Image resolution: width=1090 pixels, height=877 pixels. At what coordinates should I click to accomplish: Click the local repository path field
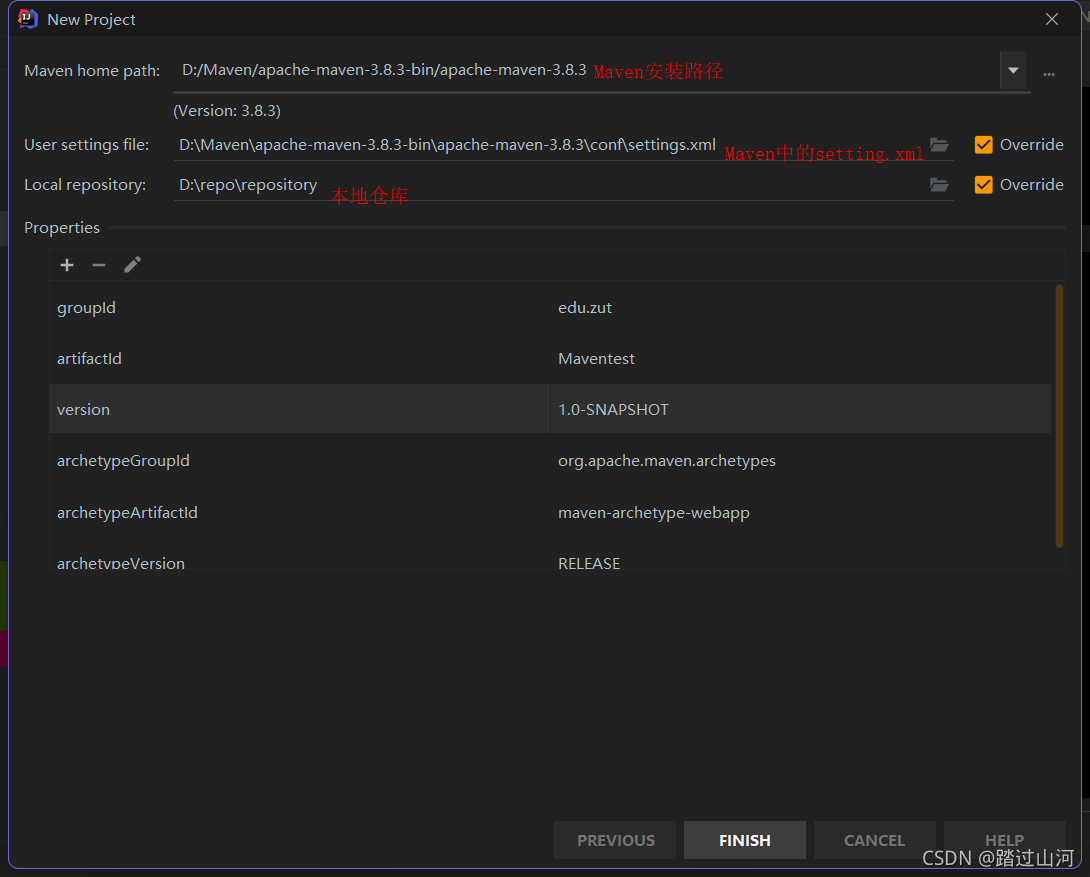point(549,185)
